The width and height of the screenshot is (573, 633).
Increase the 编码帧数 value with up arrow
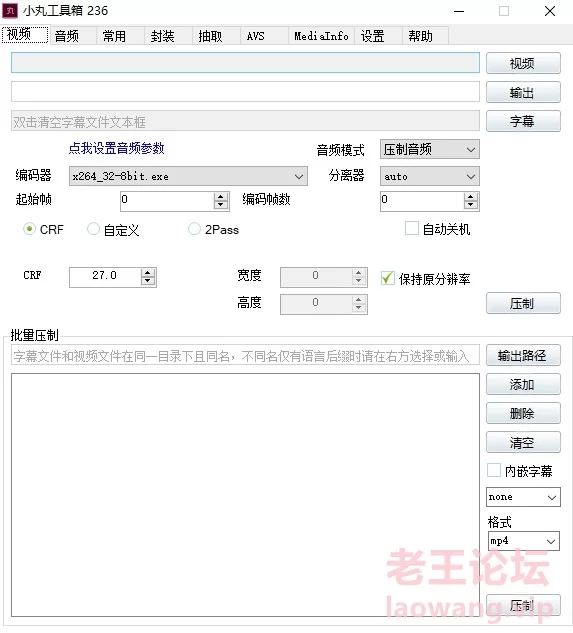pyautogui.click(x=470, y=197)
